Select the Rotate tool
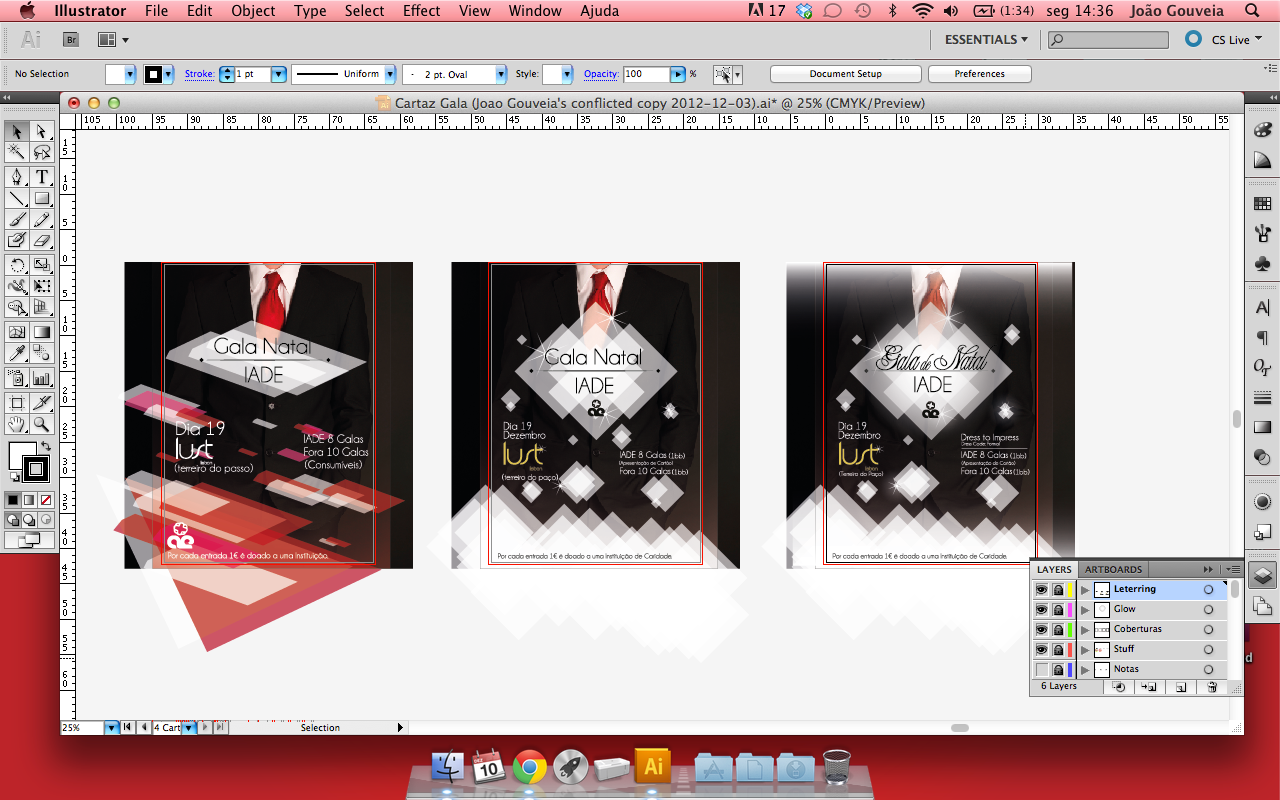The image size is (1280, 800). click(17, 265)
